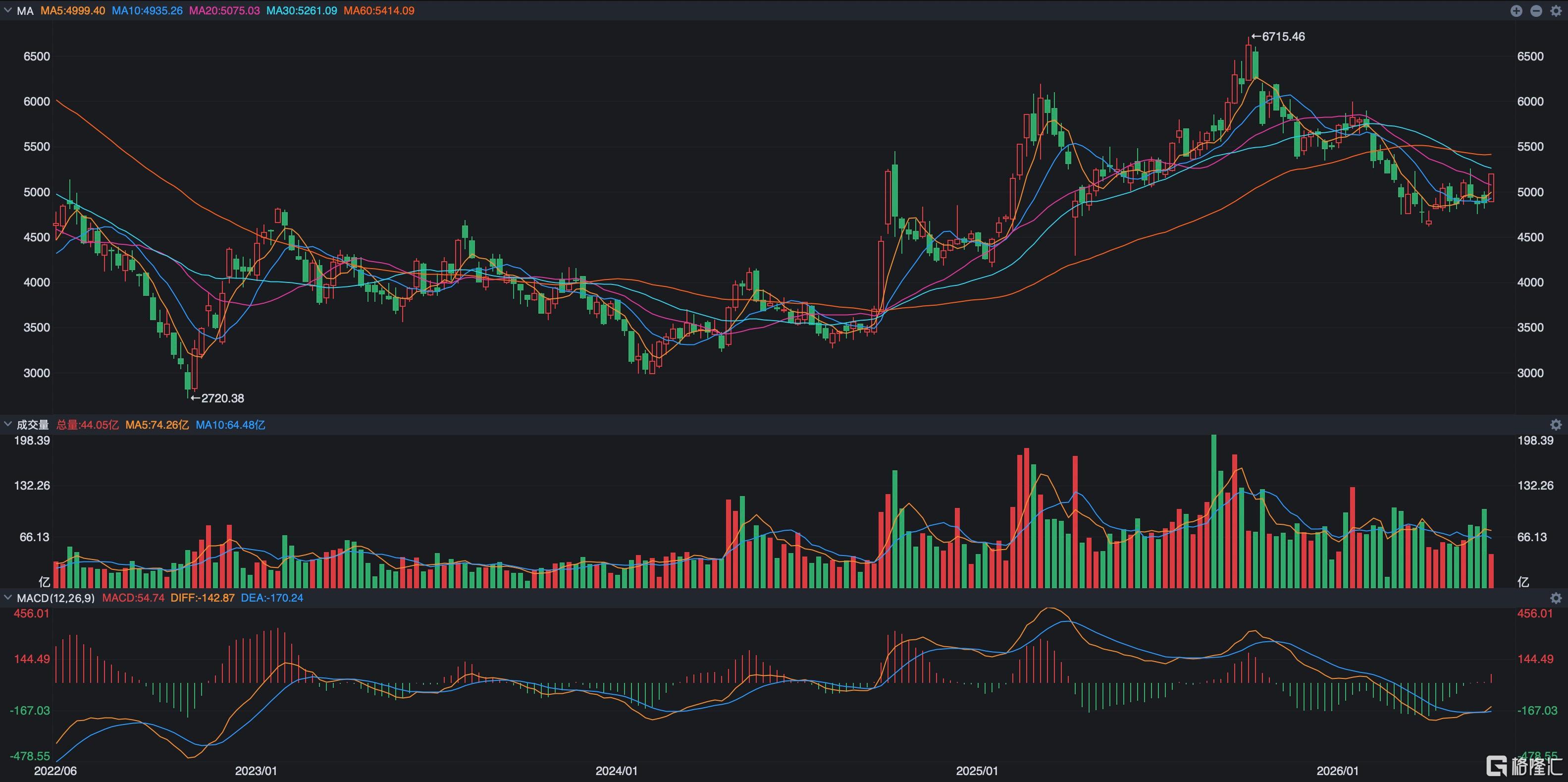Click the MA10:4935.26 legend value

pyautogui.click(x=147, y=11)
